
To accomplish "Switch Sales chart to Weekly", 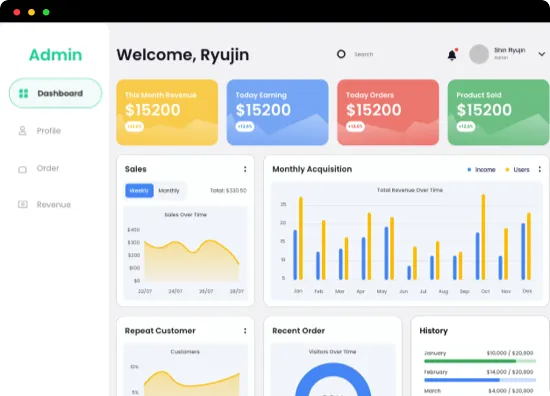I will coord(139,190).
